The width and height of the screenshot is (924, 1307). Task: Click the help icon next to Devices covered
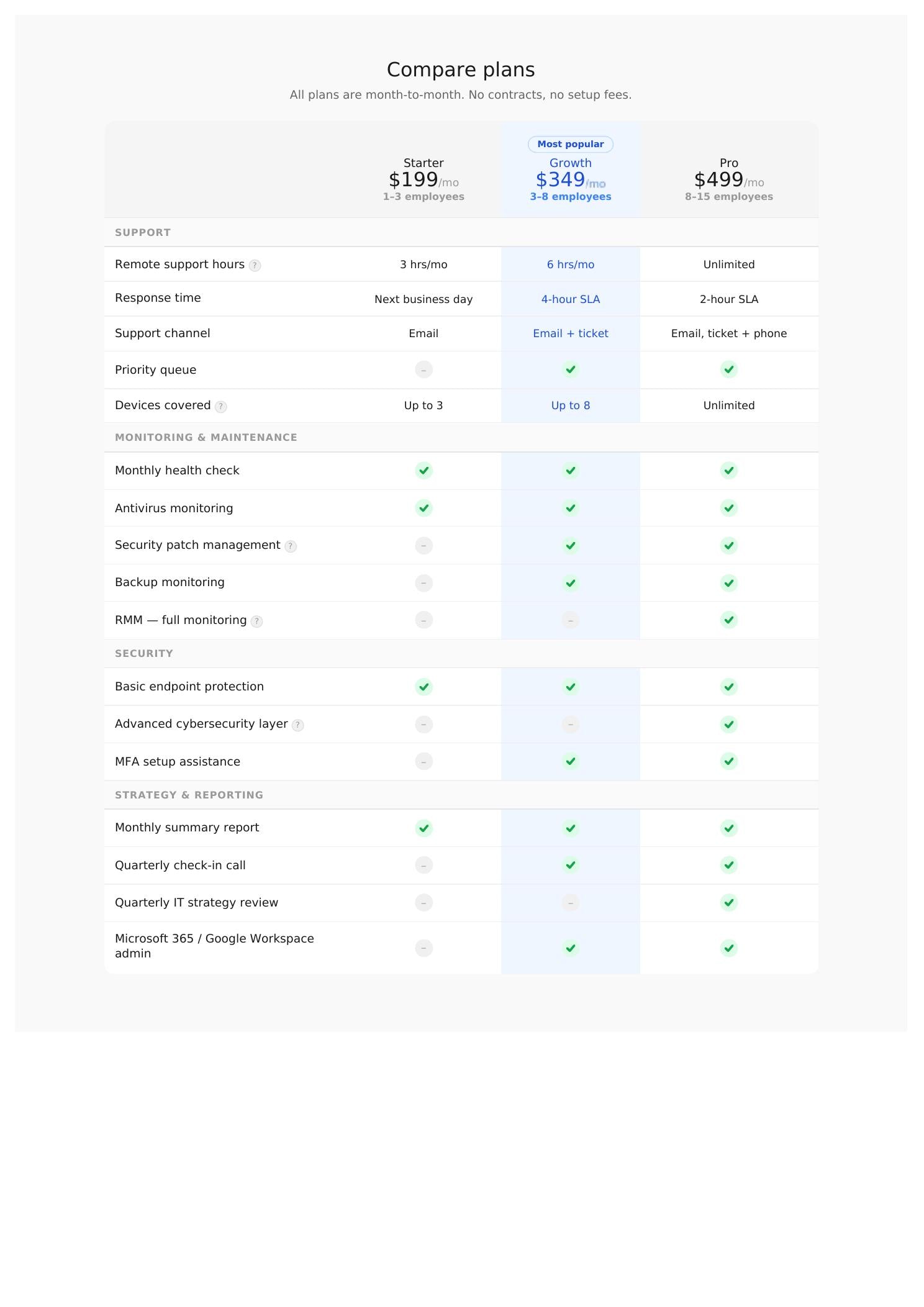[x=220, y=407]
